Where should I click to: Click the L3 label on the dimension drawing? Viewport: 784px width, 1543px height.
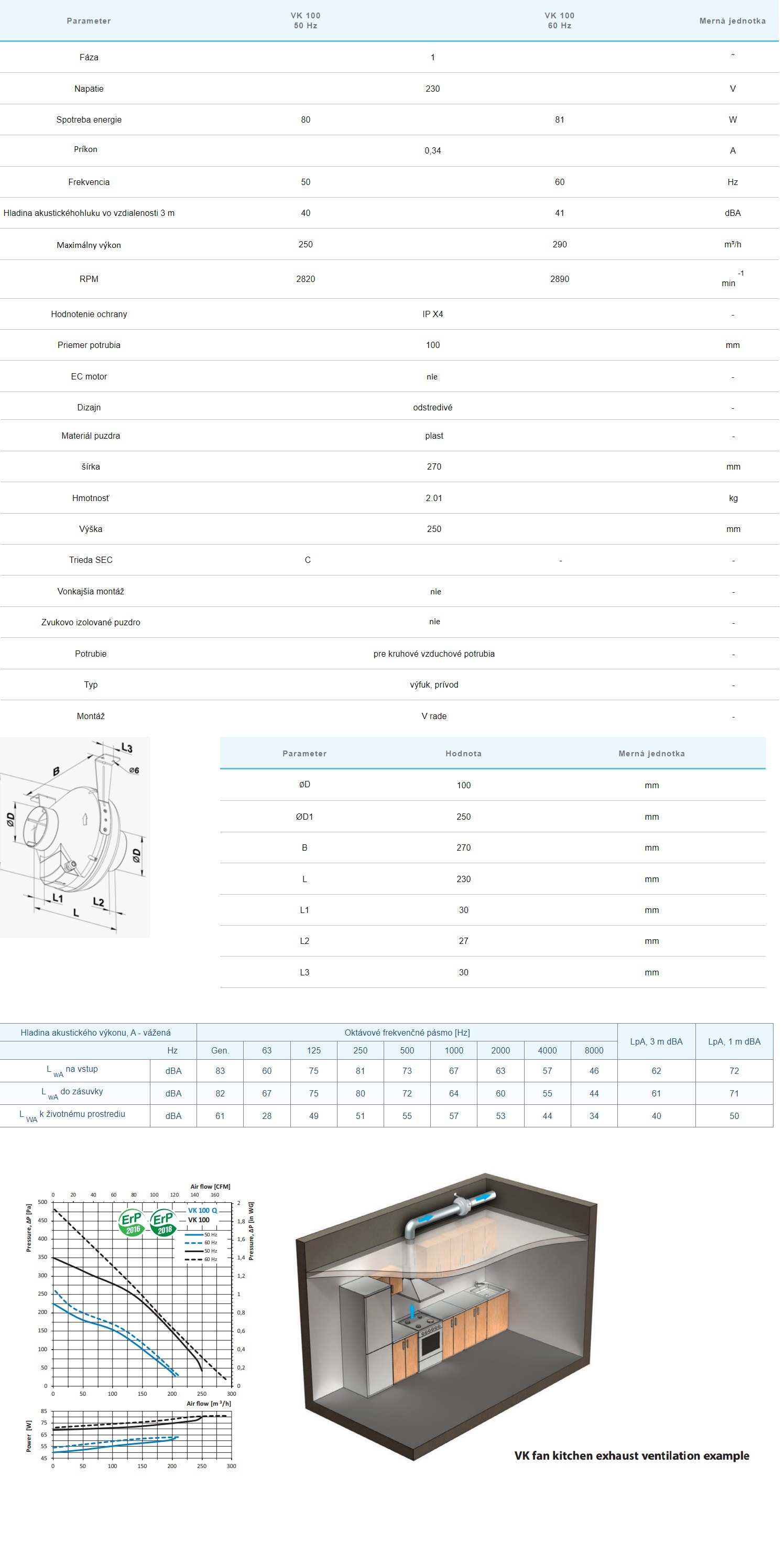126,748
